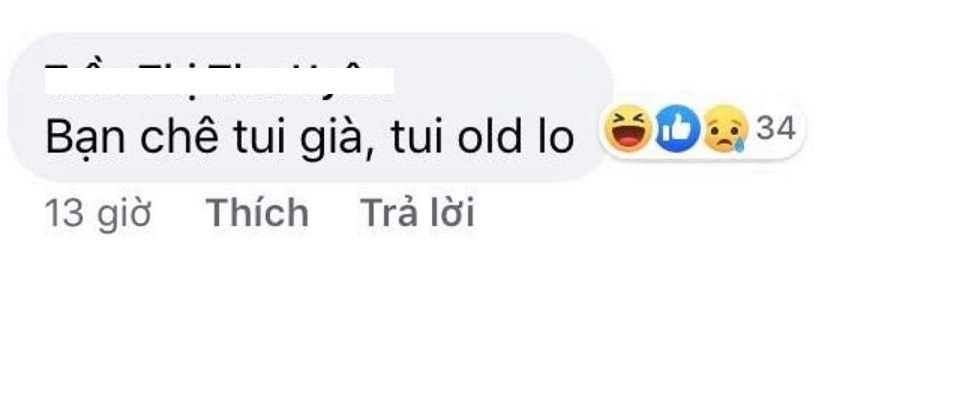Image resolution: width=957 pixels, height=400 pixels.
Task: Open the reactions summary pill beside the comment
Action: pos(702,128)
